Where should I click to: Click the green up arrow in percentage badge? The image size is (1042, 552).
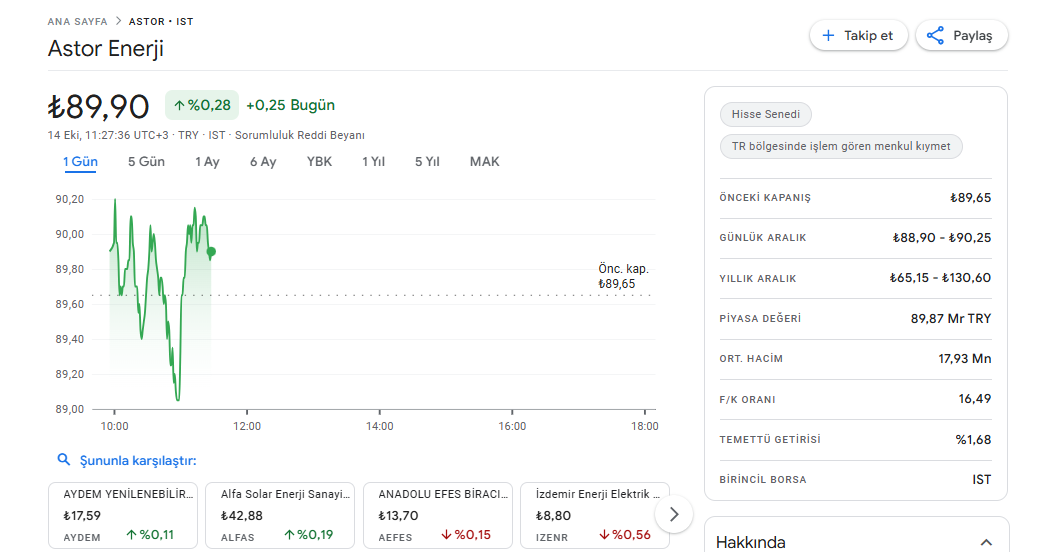179,105
